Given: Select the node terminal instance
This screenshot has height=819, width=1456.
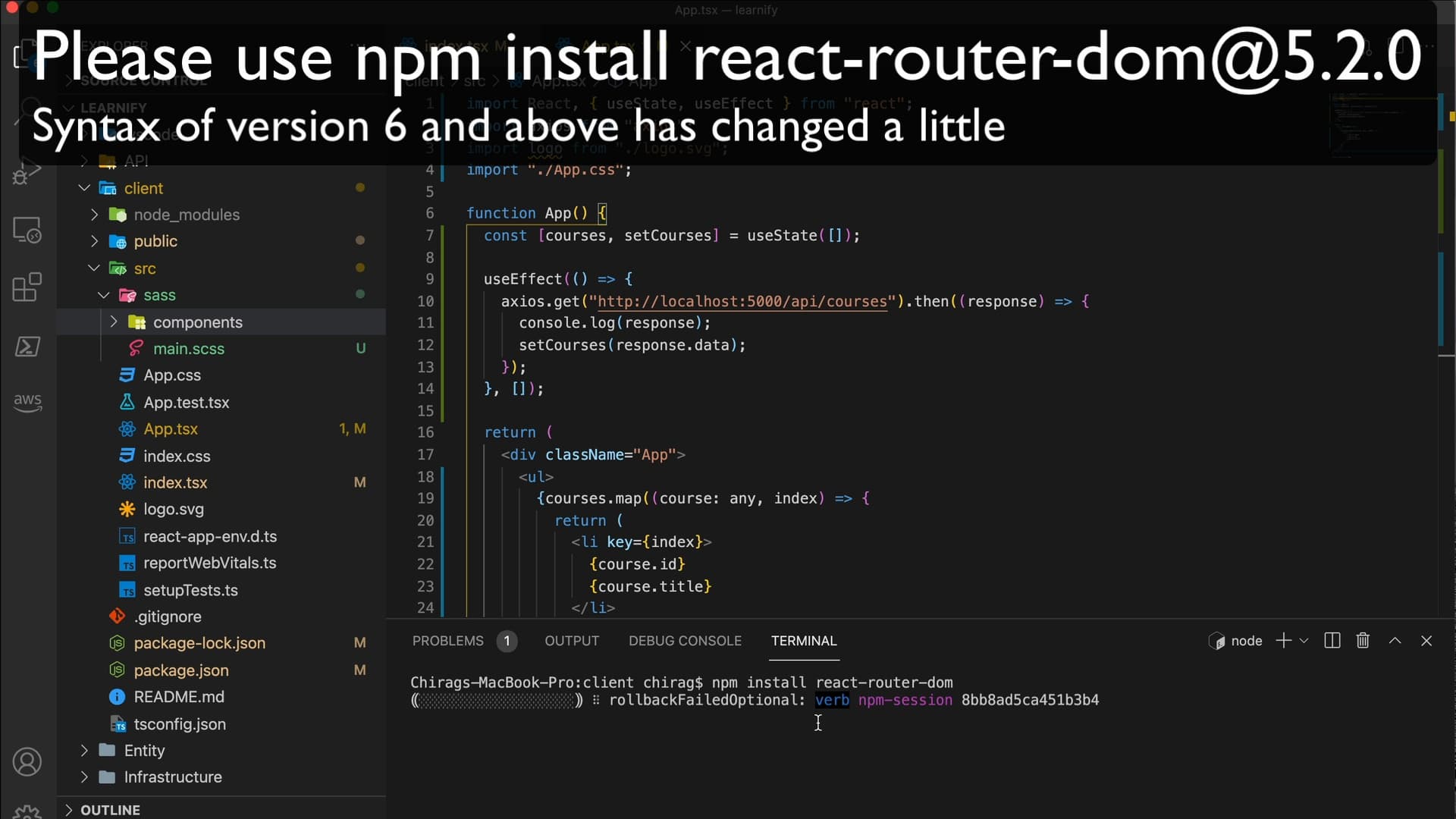Looking at the screenshot, I should pyautogui.click(x=1235, y=641).
